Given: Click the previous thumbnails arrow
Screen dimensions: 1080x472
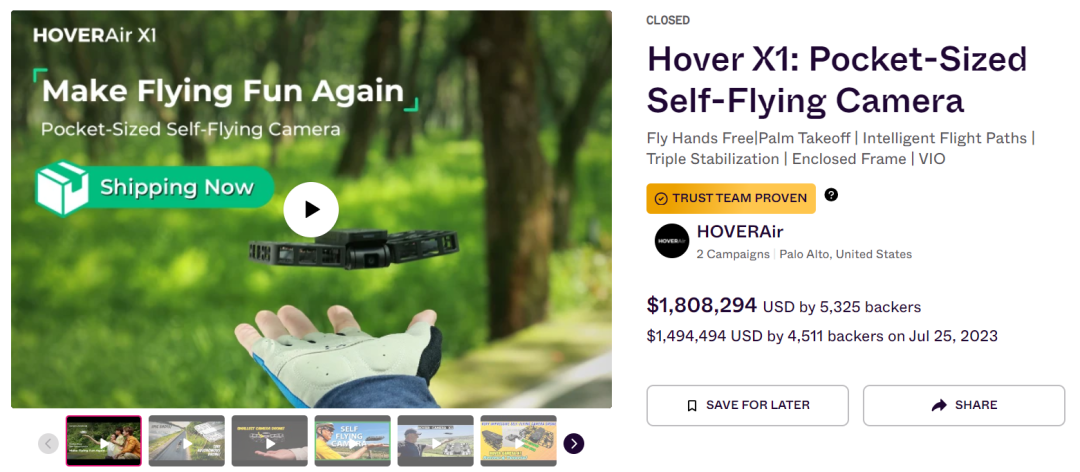Looking at the screenshot, I should [x=48, y=443].
